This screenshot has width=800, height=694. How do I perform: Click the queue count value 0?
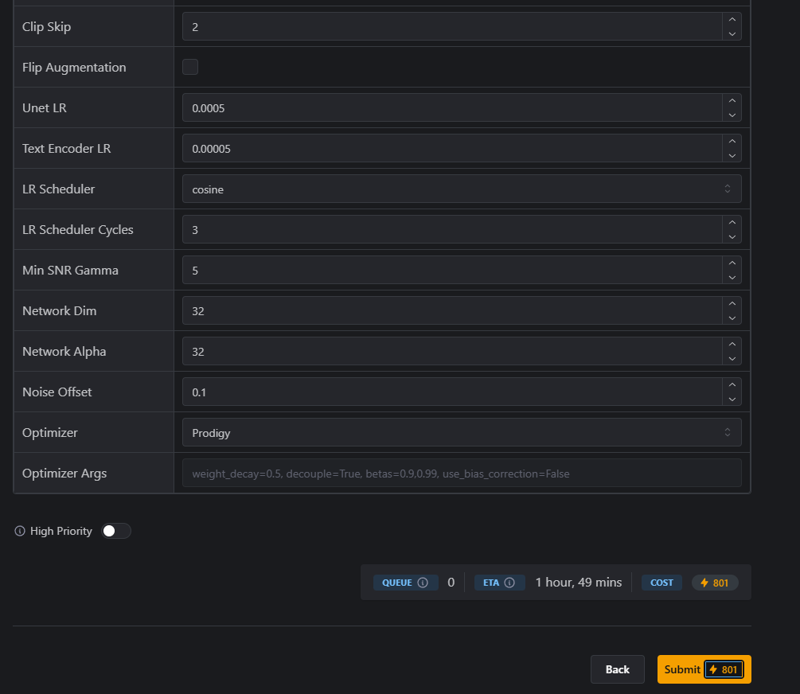point(451,582)
